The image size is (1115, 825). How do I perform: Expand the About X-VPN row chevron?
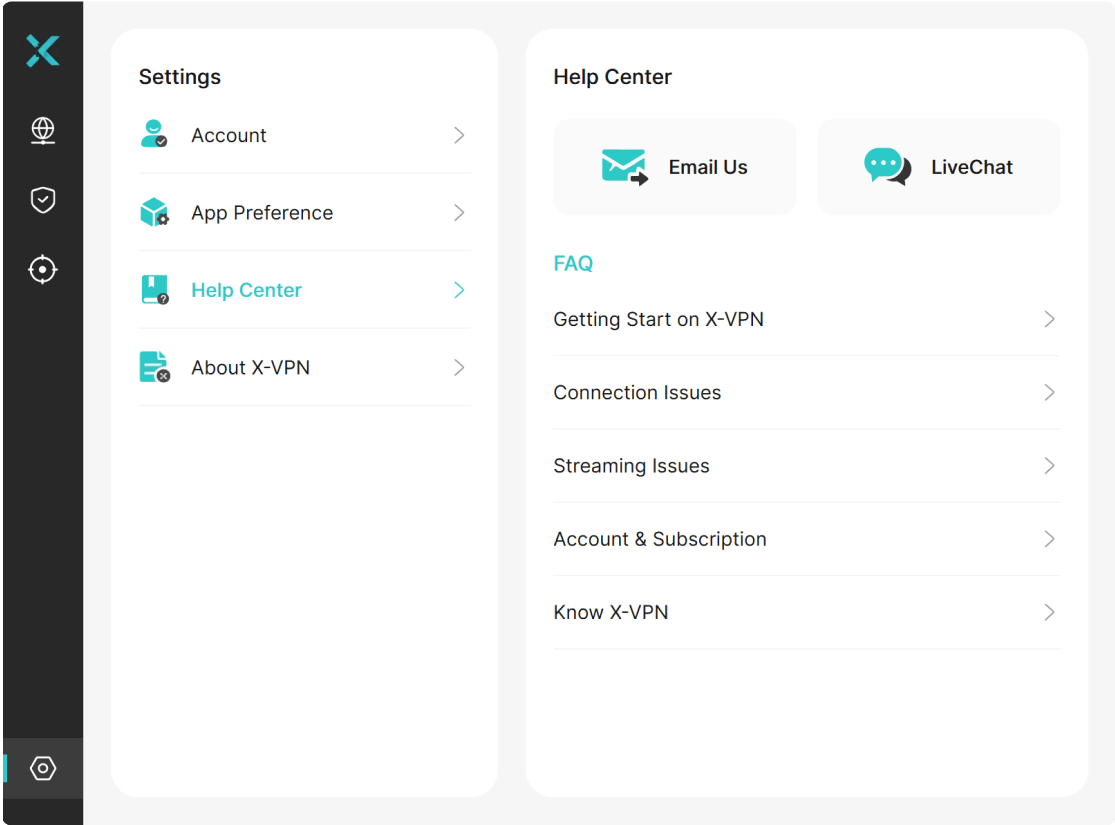459,368
